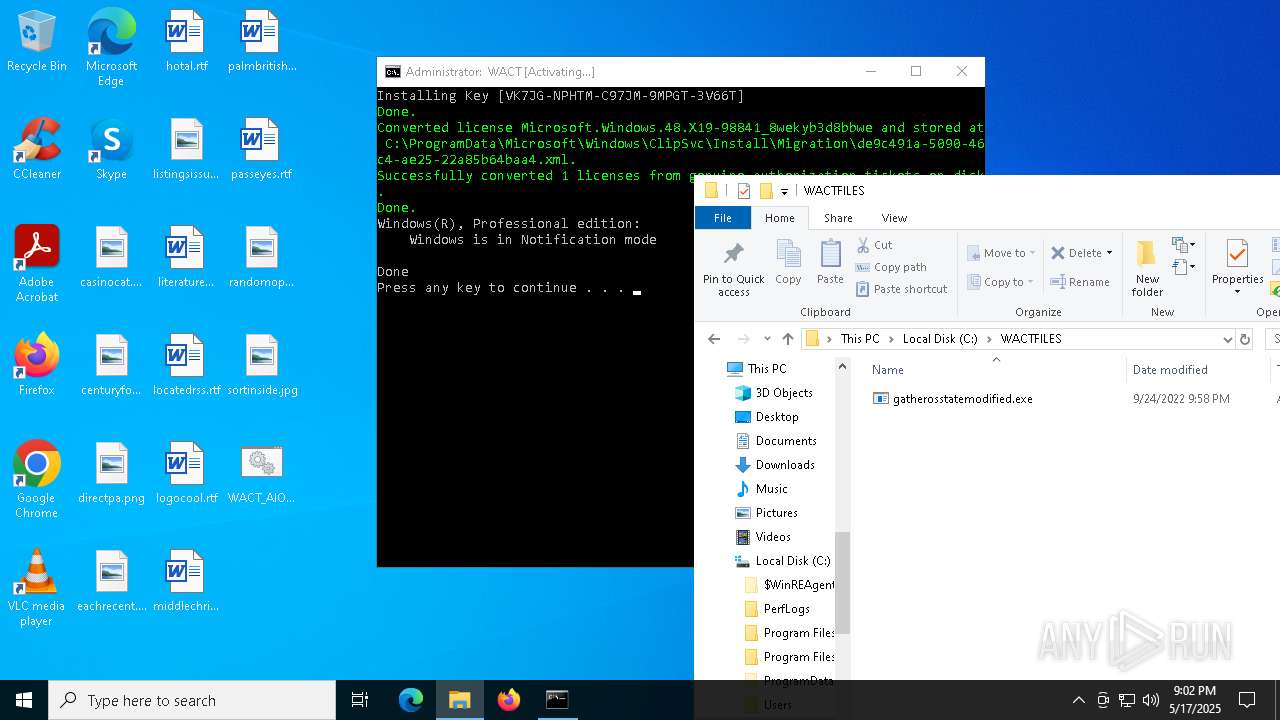The image size is (1280, 720).
Task: Open Properties from the Explorer ribbon
Action: [x=1237, y=268]
